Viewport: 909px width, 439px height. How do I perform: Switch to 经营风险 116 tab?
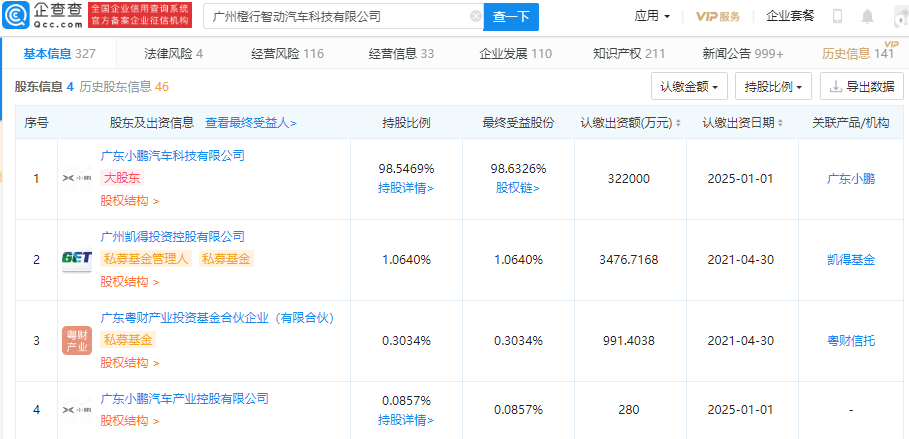coord(288,54)
